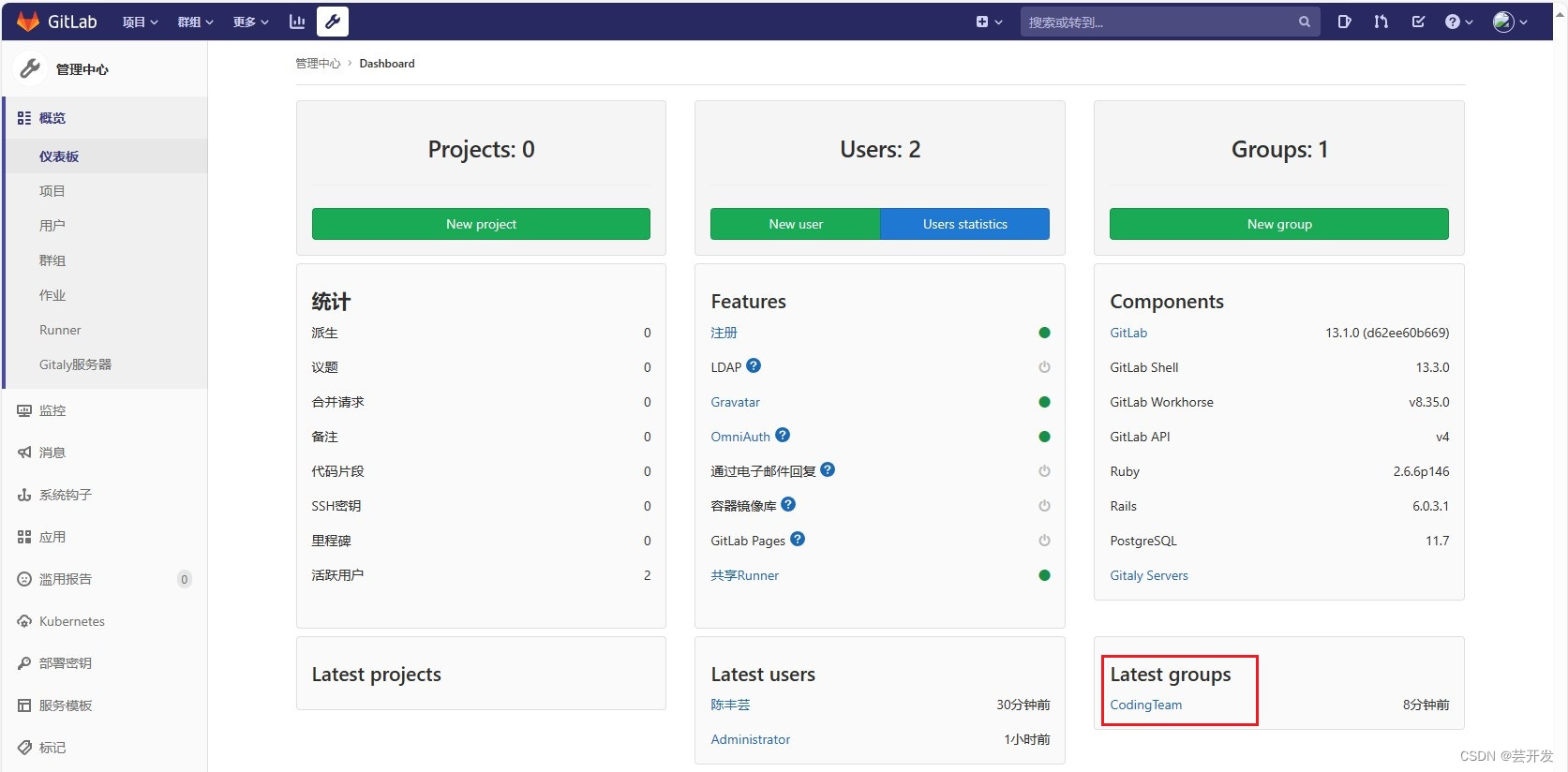The image size is (1568, 772).
Task: Open the merge requests icon in navbar
Action: [1381, 22]
